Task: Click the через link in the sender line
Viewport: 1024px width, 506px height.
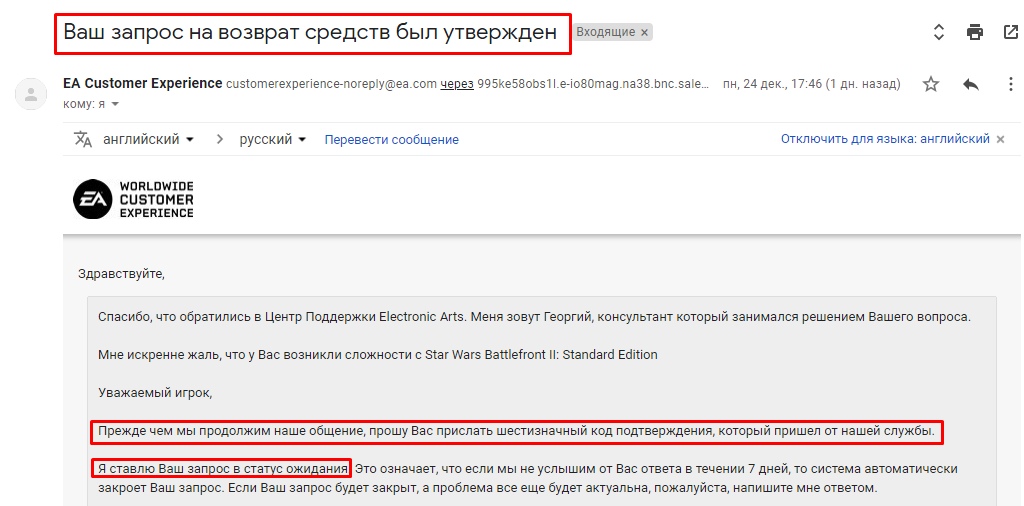Action: click(457, 84)
